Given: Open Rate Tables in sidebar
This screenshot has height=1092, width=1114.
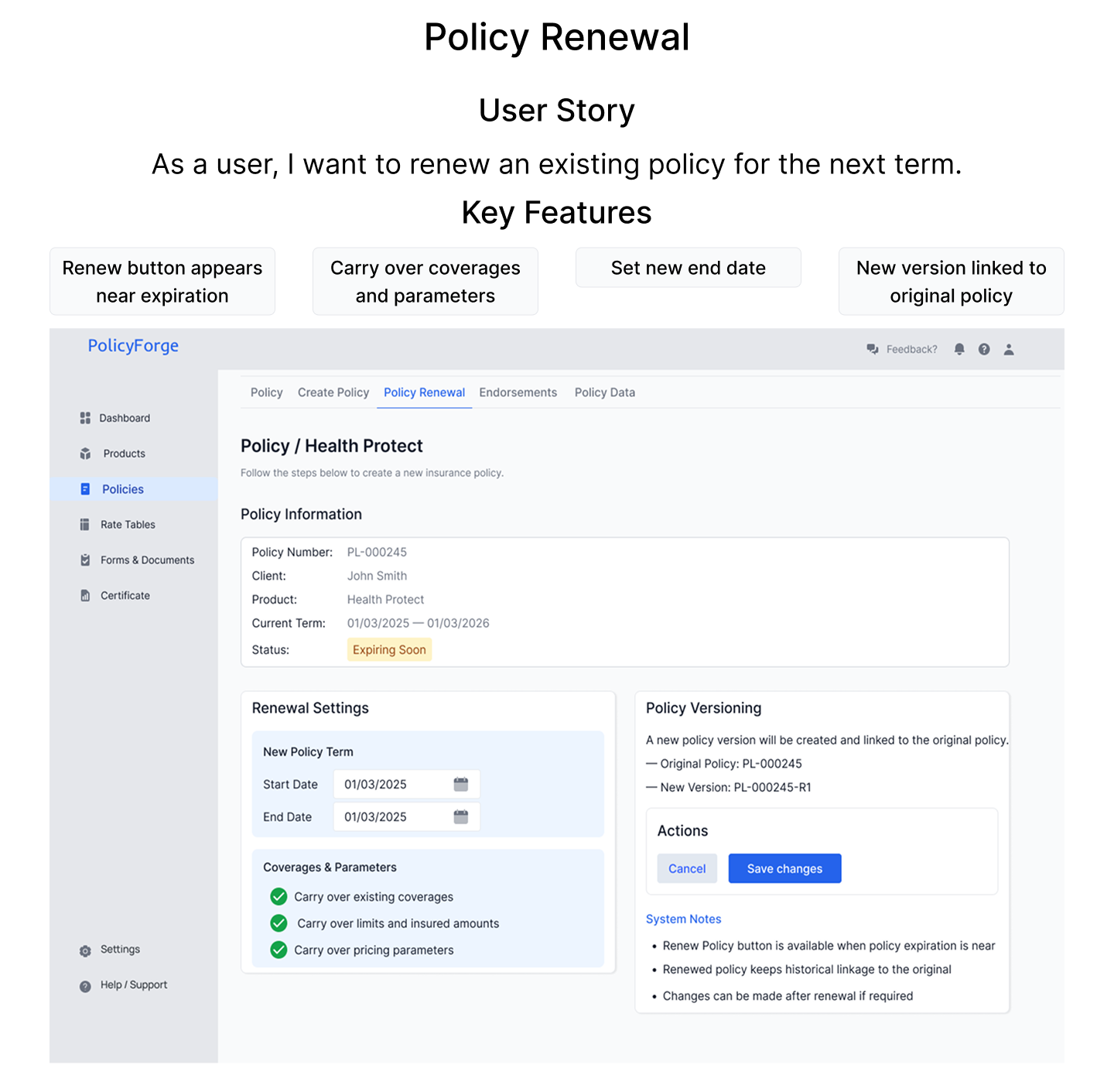Looking at the screenshot, I should (x=127, y=525).
